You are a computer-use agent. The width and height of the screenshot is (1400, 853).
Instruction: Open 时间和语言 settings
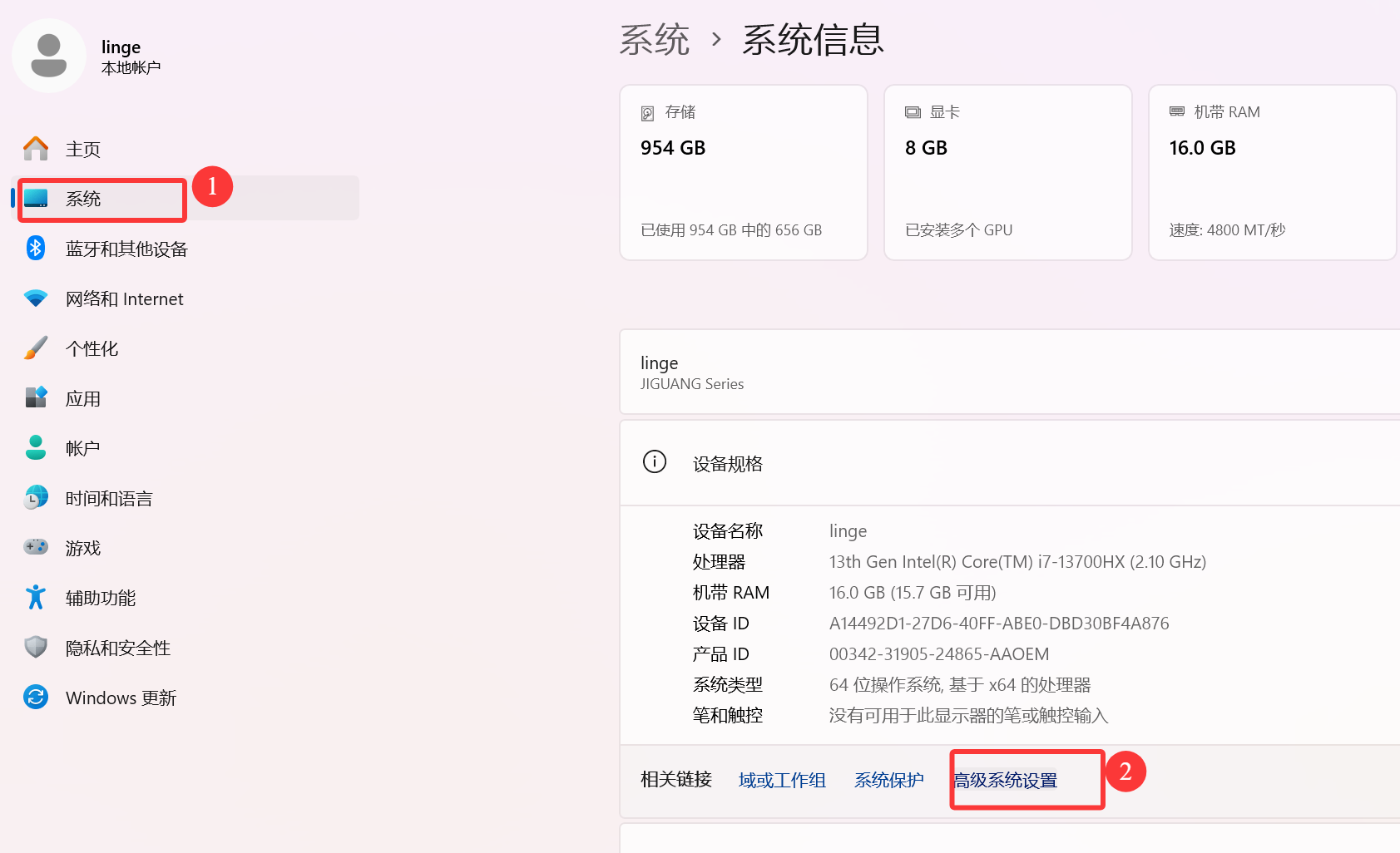coord(185,498)
